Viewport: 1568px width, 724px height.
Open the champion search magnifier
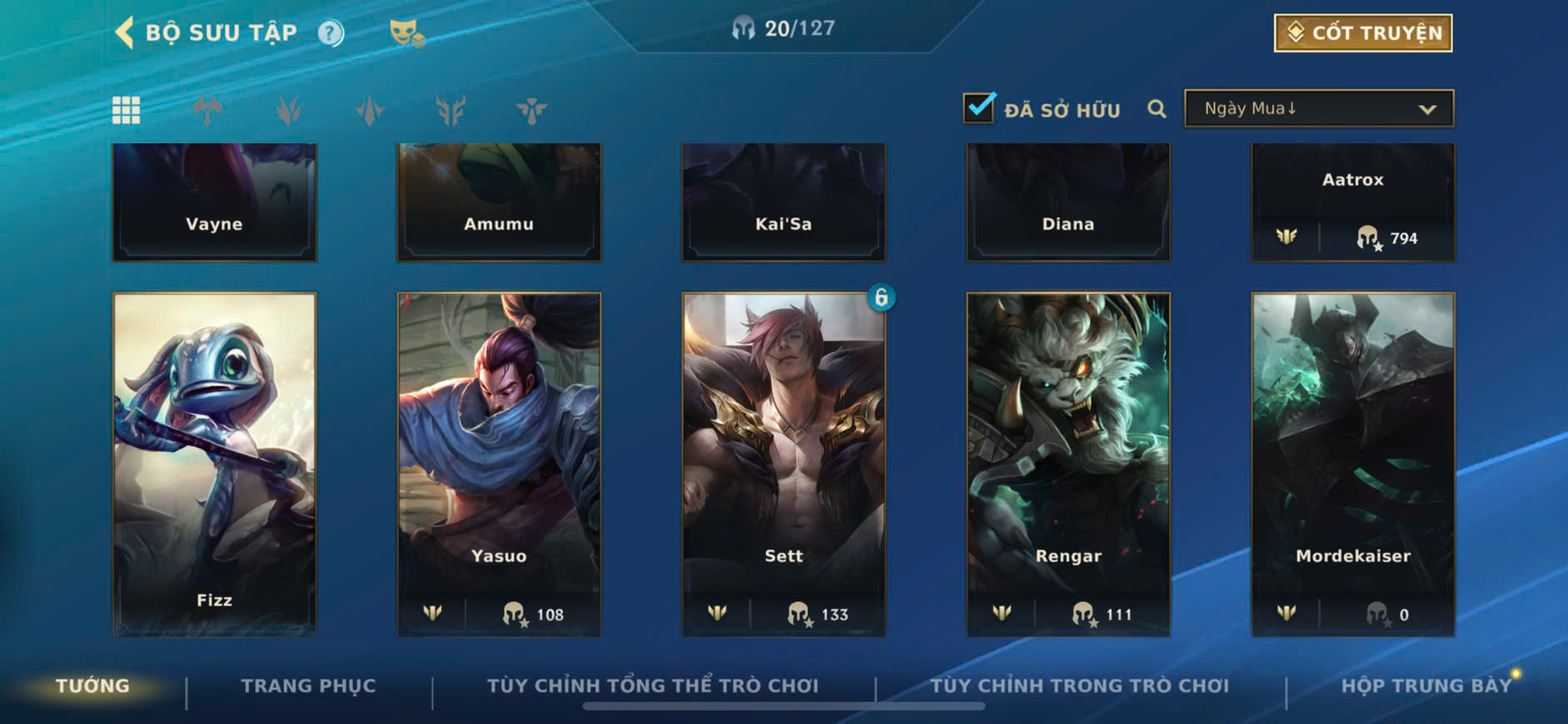pyautogui.click(x=1157, y=109)
